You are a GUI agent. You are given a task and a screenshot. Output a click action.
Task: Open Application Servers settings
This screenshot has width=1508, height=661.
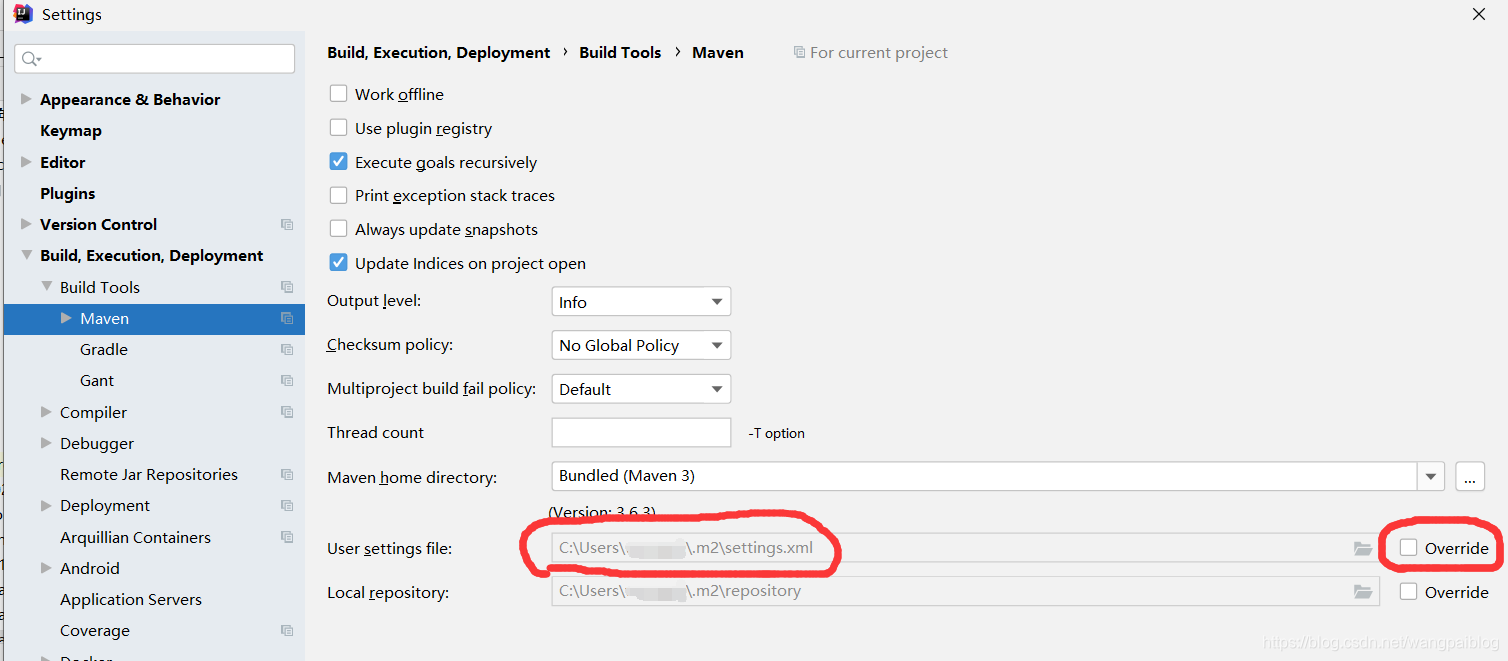click(x=131, y=600)
